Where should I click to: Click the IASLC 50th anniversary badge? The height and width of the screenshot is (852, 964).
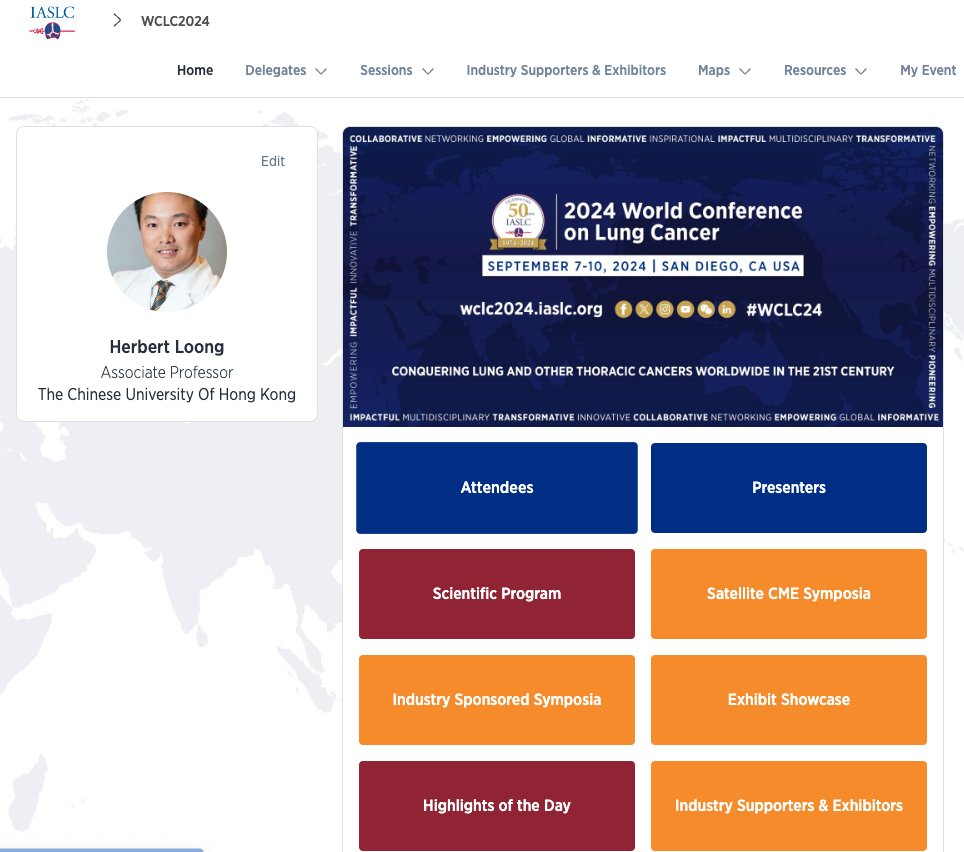click(x=518, y=222)
